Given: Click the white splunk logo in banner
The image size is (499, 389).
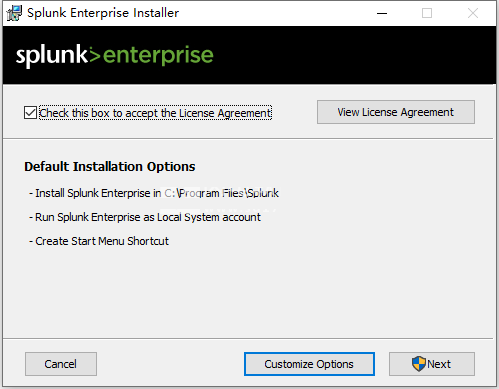Looking at the screenshot, I should tap(52, 55).
